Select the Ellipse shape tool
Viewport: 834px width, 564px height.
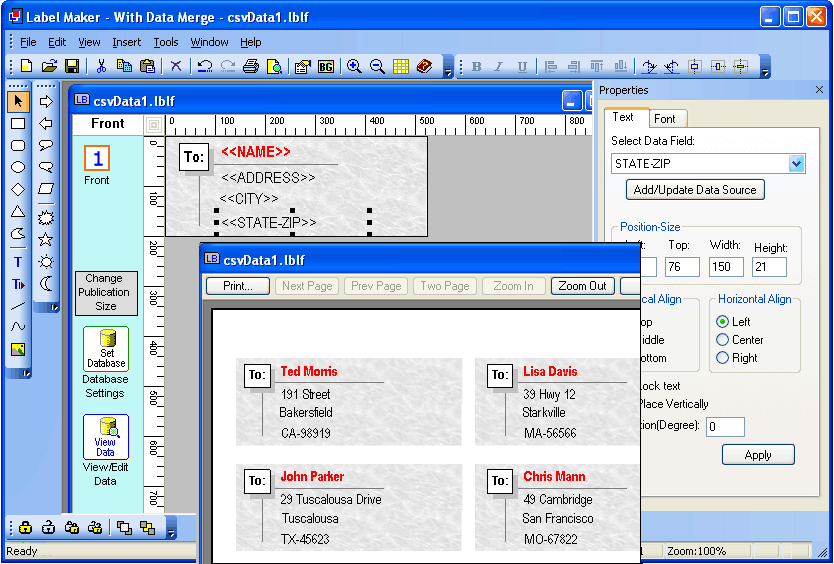(18, 167)
